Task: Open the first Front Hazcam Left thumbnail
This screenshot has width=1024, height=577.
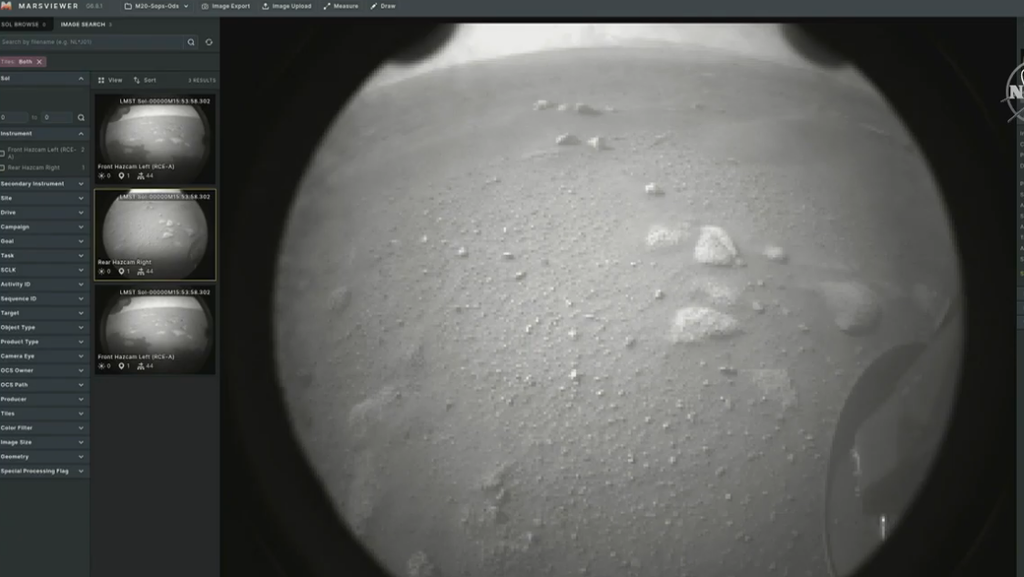Action: pyautogui.click(x=155, y=138)
